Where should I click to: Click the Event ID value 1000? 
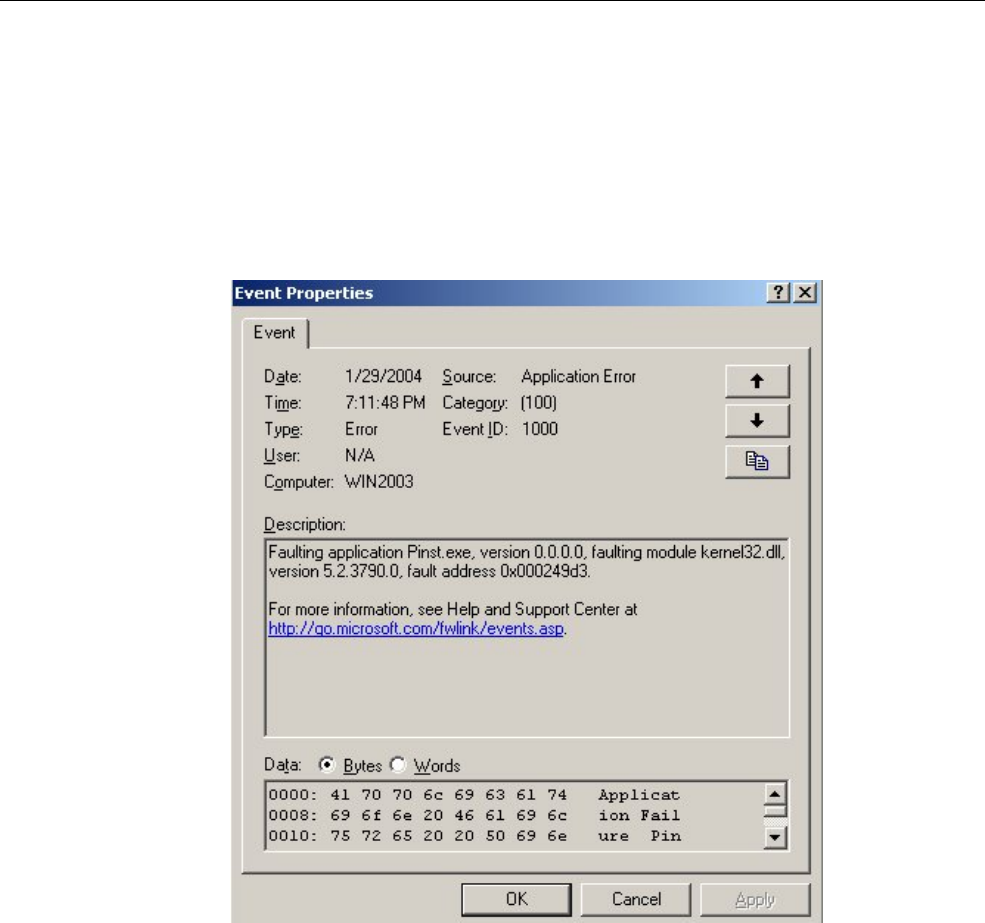[540, 429]
